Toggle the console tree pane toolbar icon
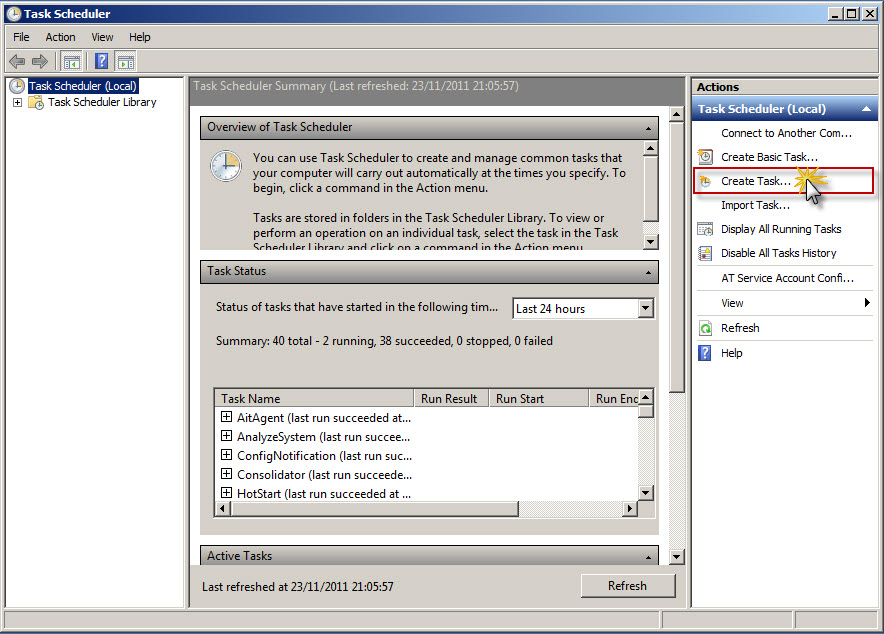Screen dimensions: 884x634 (x=72, y=61)
